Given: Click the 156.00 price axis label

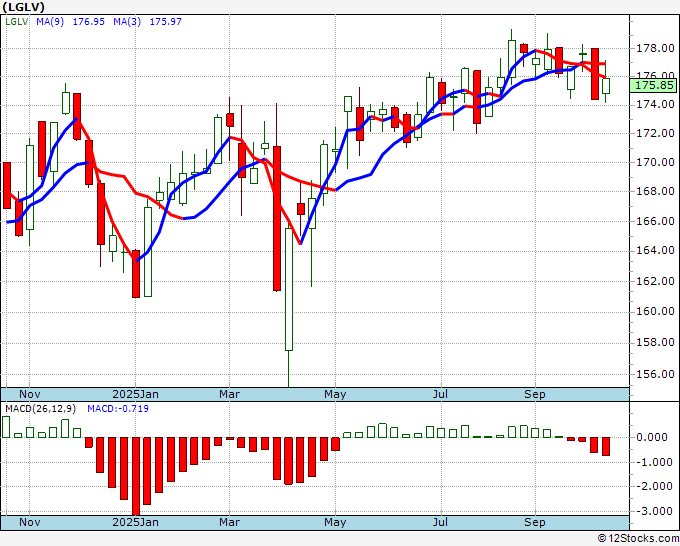Looking at the screenshot, I should [655, 374].
